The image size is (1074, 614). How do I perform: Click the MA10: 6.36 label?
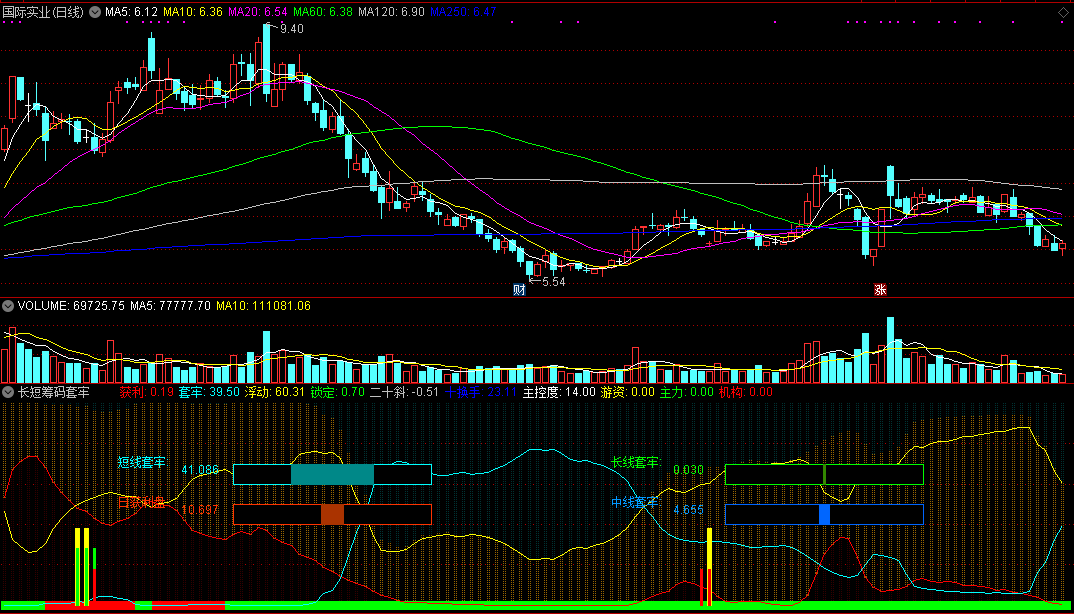click(193, 12)
